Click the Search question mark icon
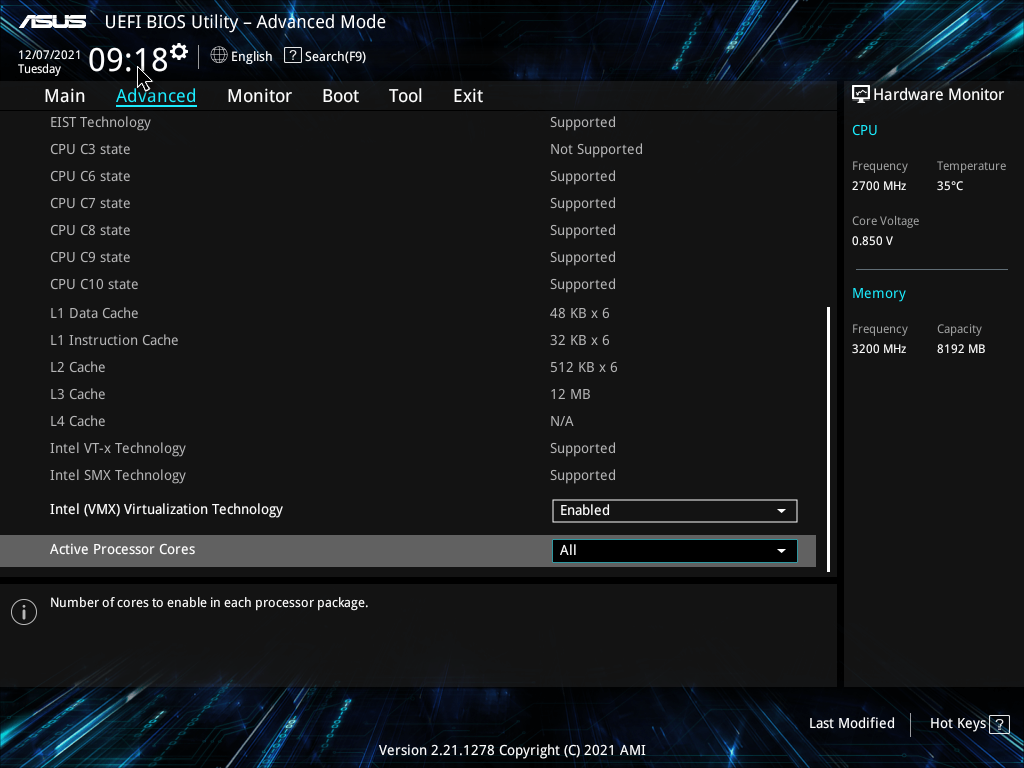The width and height of the screenshot is (1024, 768). coord(293,56)
